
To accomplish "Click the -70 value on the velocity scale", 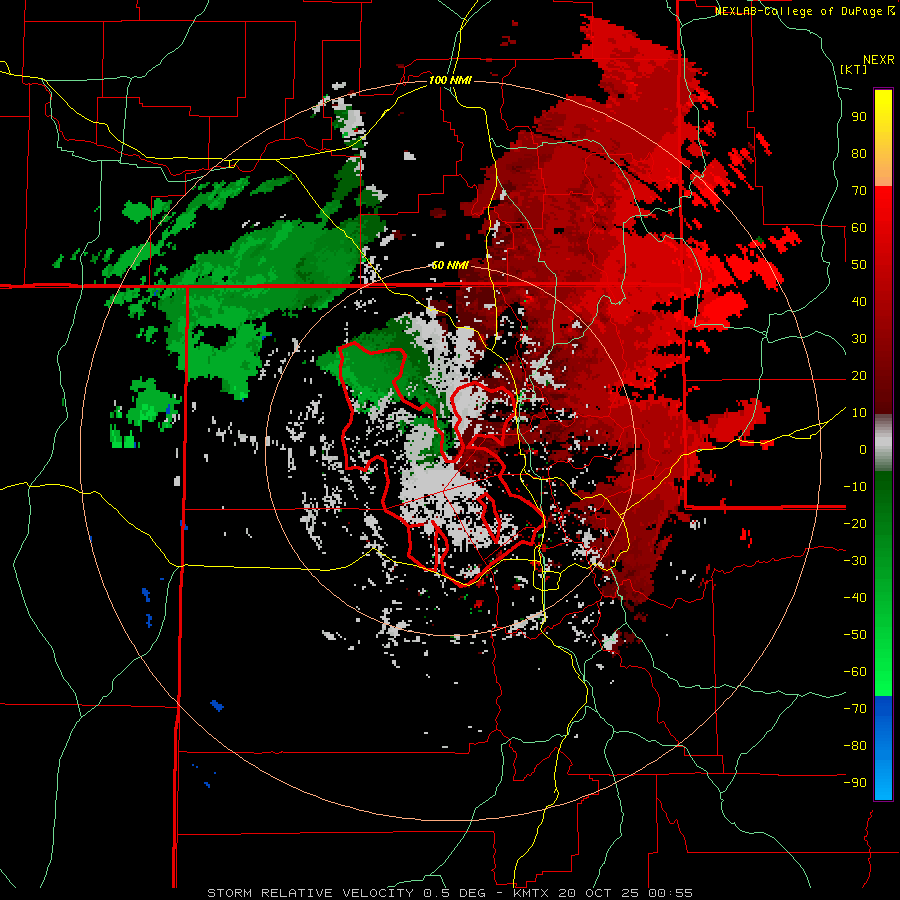I will click(x=855, y=709).
